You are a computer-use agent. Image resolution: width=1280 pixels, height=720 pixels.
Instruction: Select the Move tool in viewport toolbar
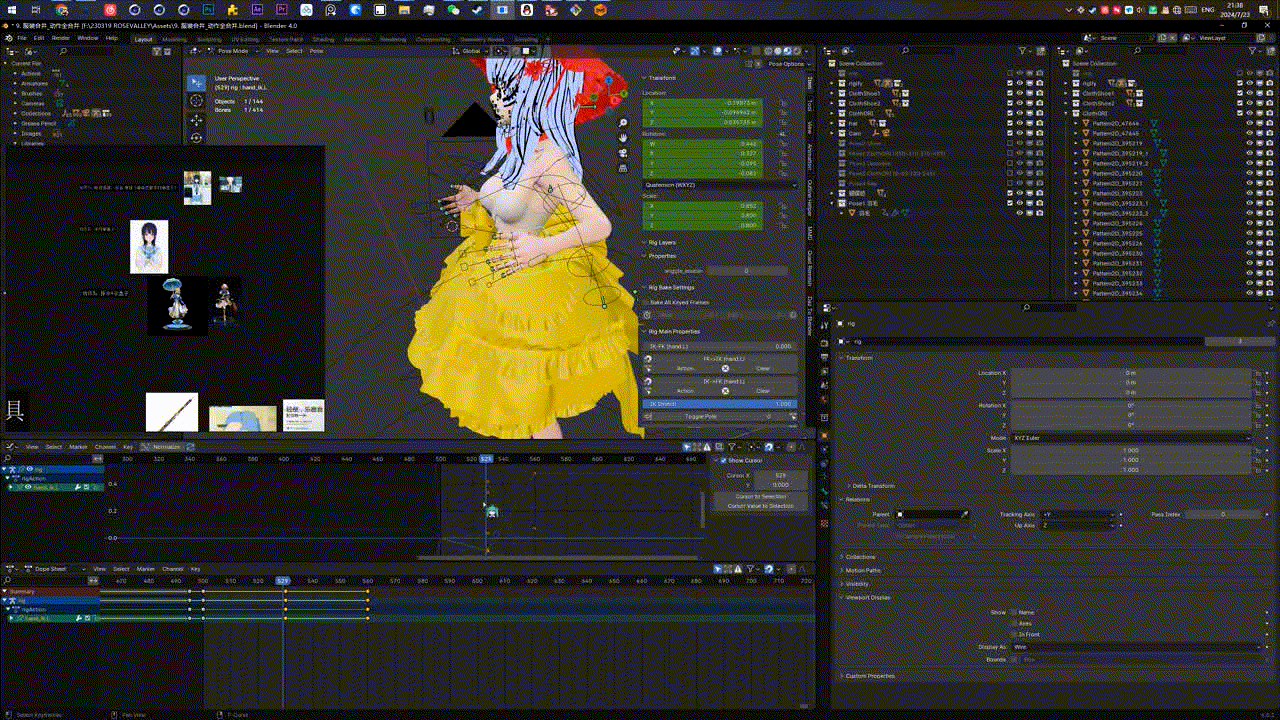(x=196, y=120)
